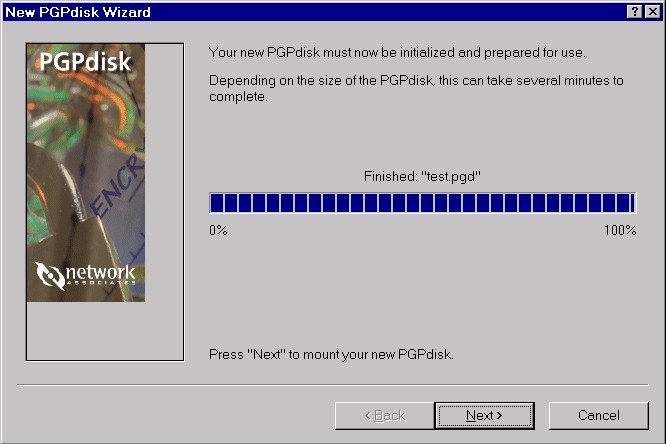
Task: Click the disabled Back button
Action: point(385,416)
